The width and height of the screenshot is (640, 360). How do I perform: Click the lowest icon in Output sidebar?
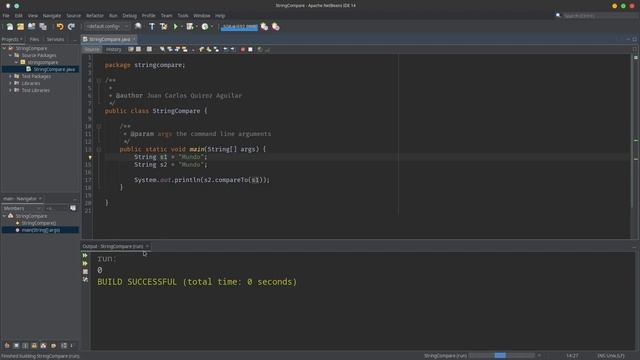pos(85,280)
